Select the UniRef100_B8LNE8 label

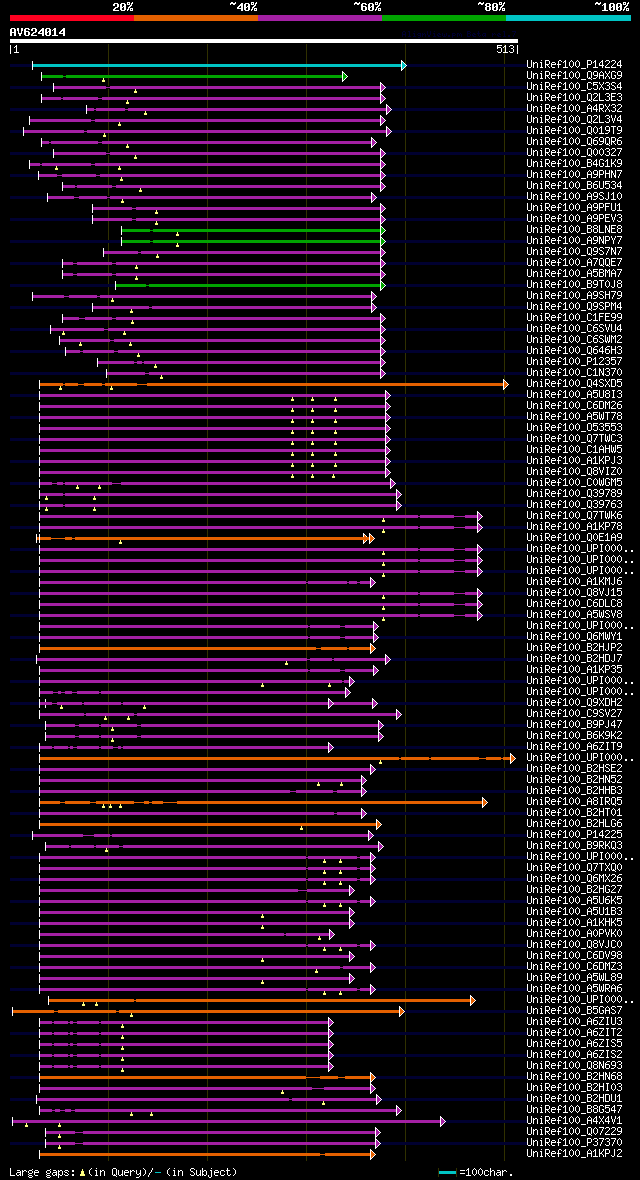574,230
